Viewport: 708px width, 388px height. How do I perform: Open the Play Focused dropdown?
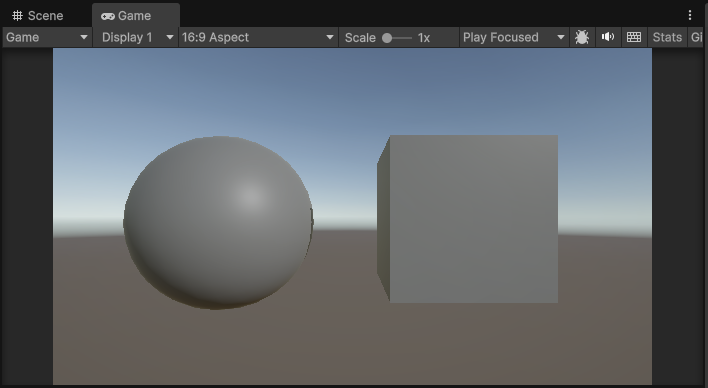(x=514, y=37)
